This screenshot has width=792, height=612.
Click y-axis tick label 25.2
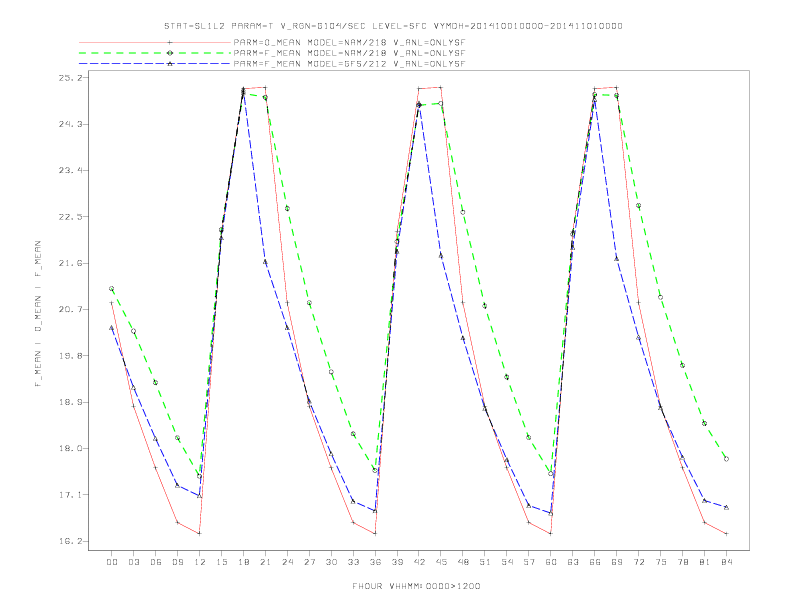coord(70,78)
